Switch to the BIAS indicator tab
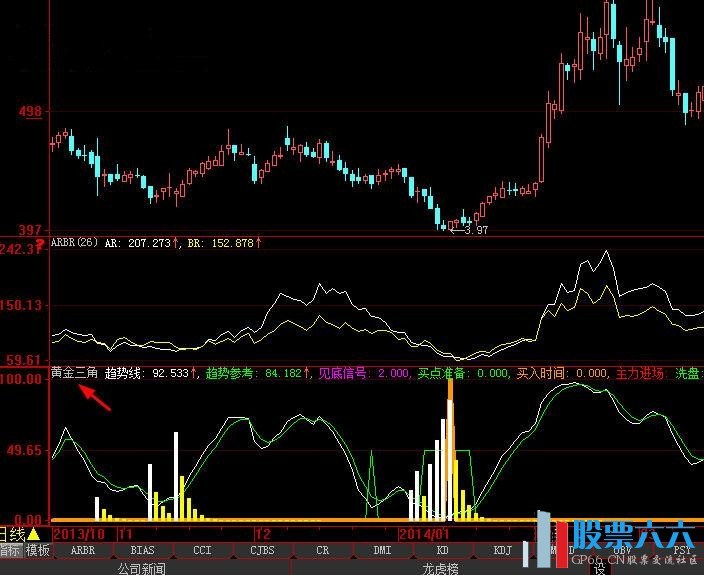704x575 pixels. point(143,550)
